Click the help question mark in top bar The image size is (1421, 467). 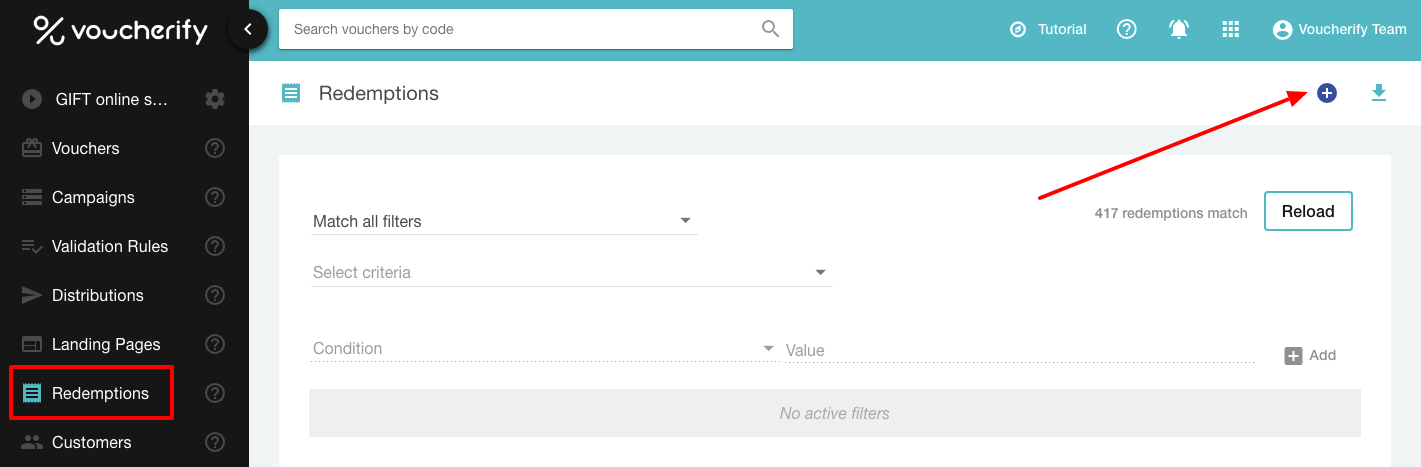[x=1127, y=29]
